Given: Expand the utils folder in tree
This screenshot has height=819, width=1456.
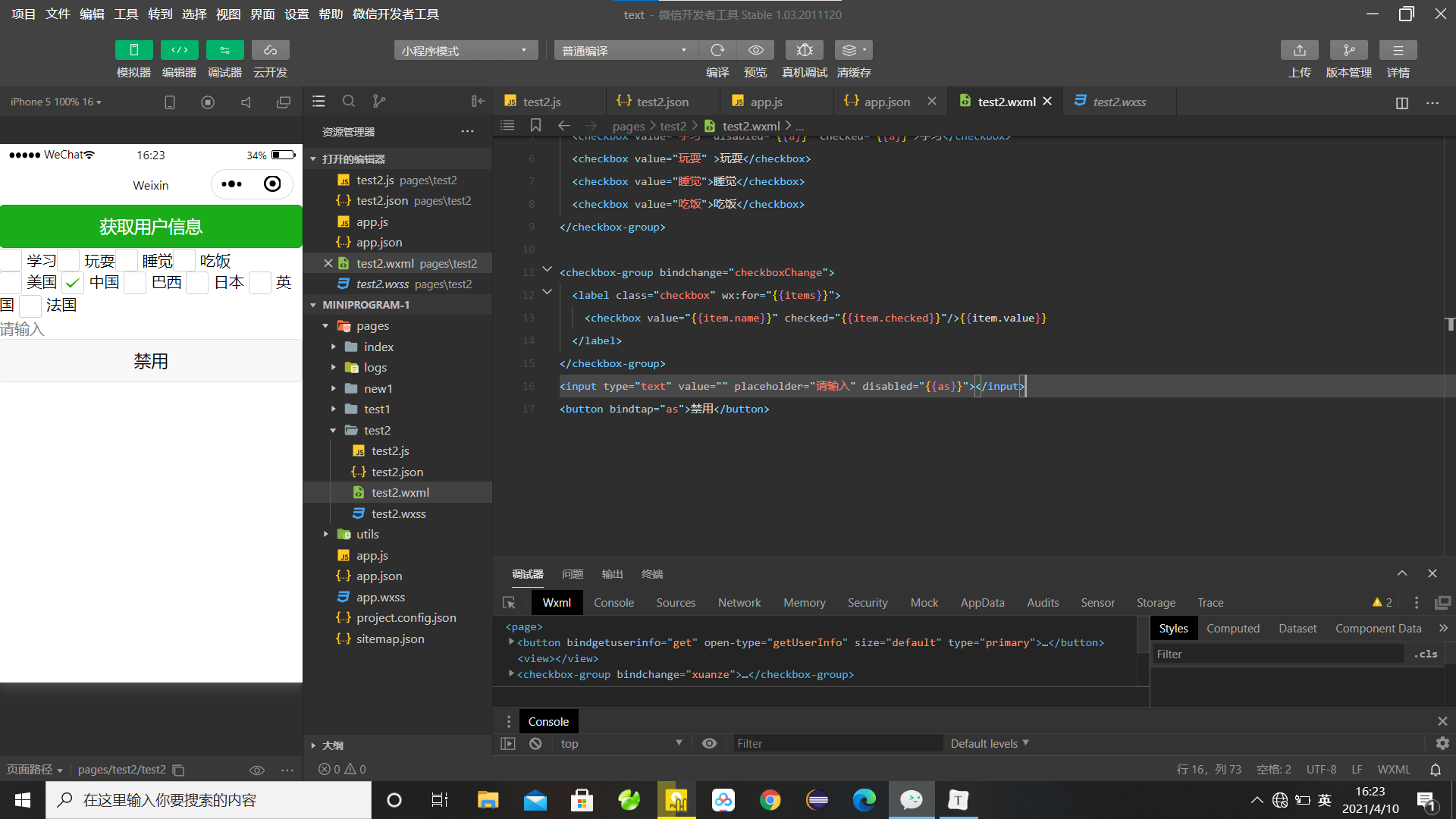Looking at the screenshot, I should click(x=367, y=534).
